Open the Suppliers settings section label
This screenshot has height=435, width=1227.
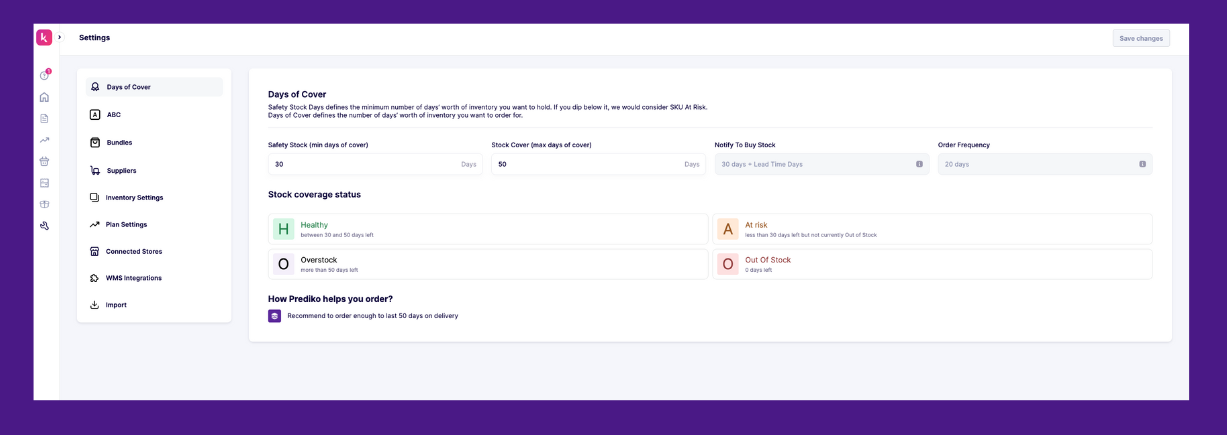(122, 170)
